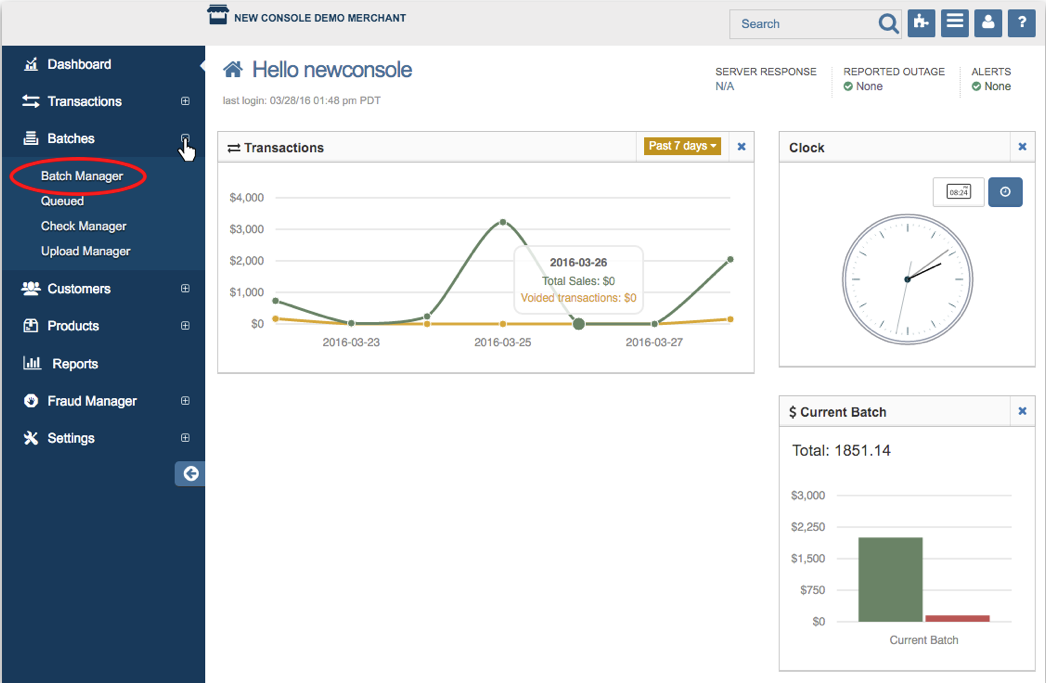
Task: Click the question mark help icon
Action: pos(1021,22)
